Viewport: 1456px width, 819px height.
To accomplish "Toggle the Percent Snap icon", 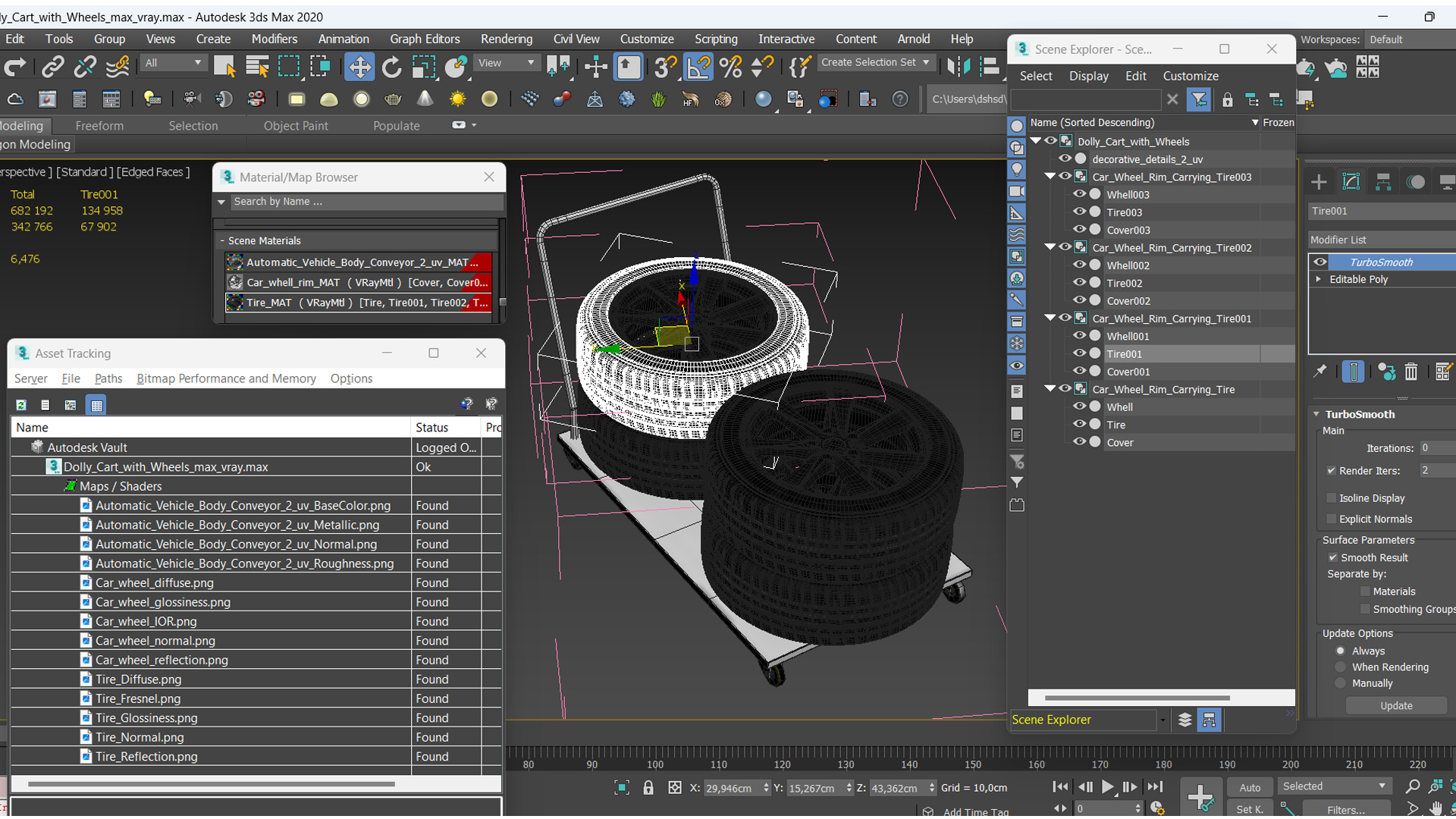I will pos(731,67).
